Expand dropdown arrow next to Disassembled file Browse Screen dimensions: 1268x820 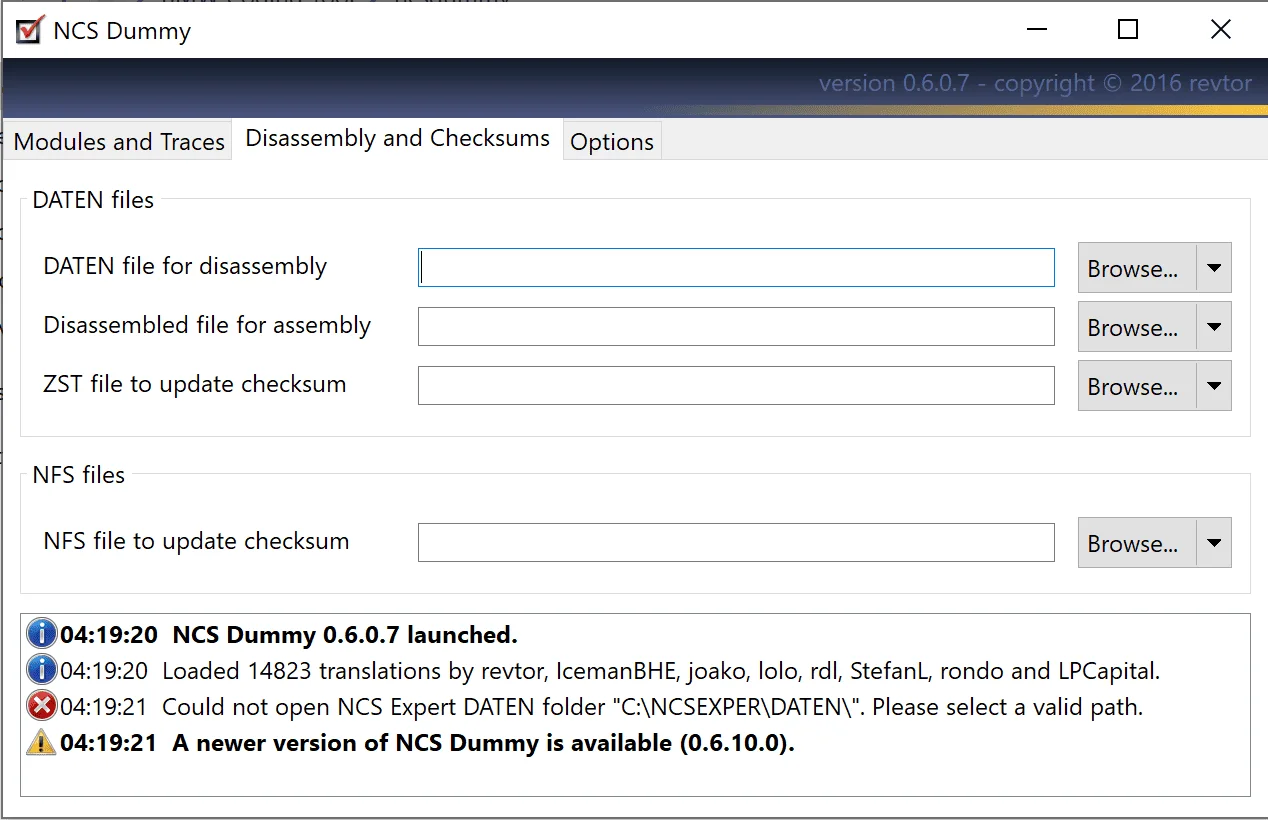click(1214, 327)
